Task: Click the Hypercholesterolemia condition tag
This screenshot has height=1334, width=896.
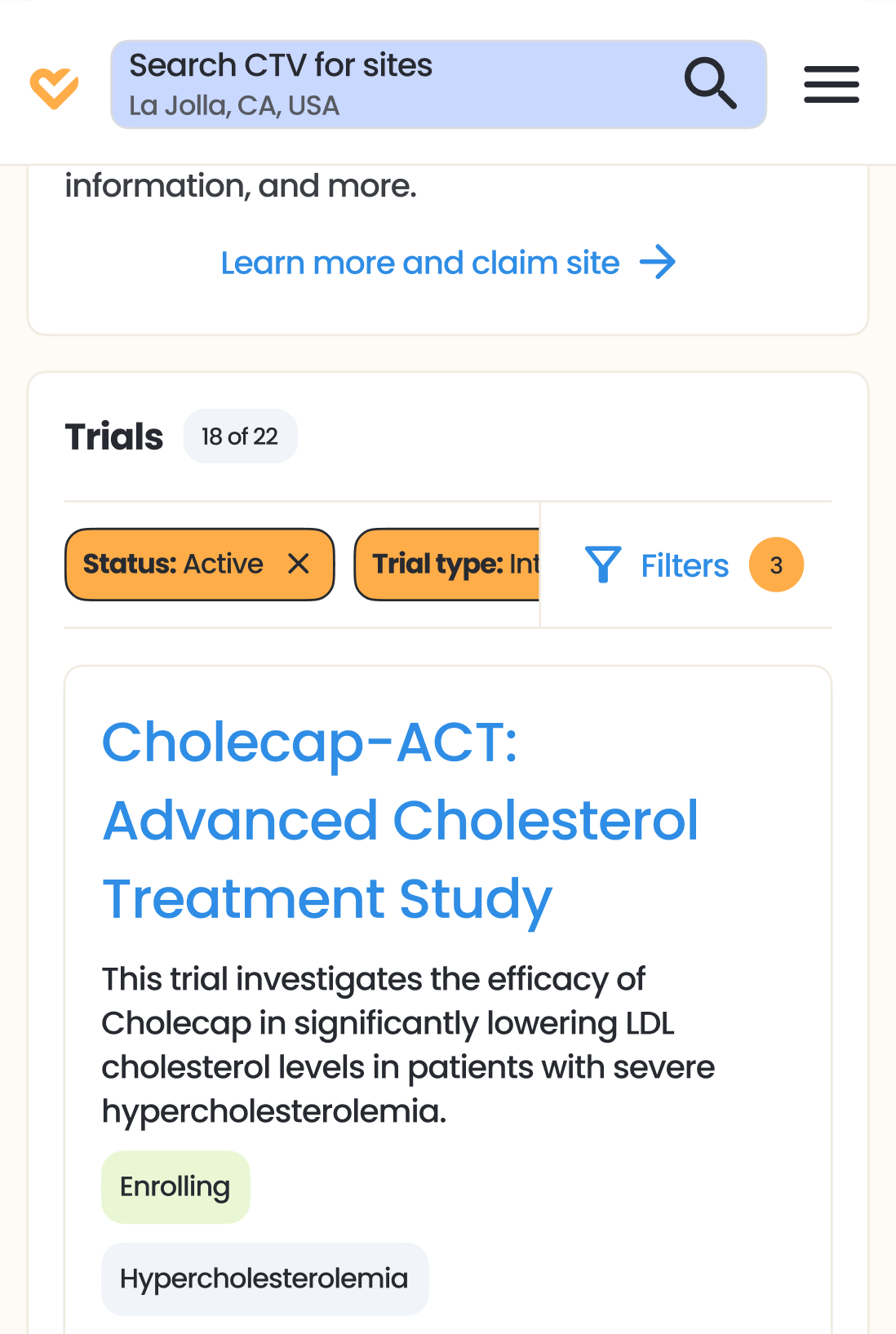Action: pos(264,1279)
